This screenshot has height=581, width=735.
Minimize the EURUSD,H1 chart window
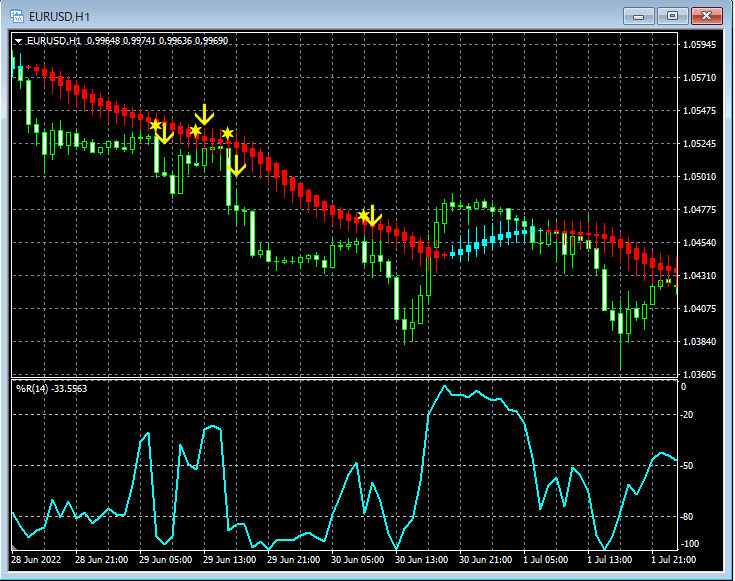pos(638,16)
